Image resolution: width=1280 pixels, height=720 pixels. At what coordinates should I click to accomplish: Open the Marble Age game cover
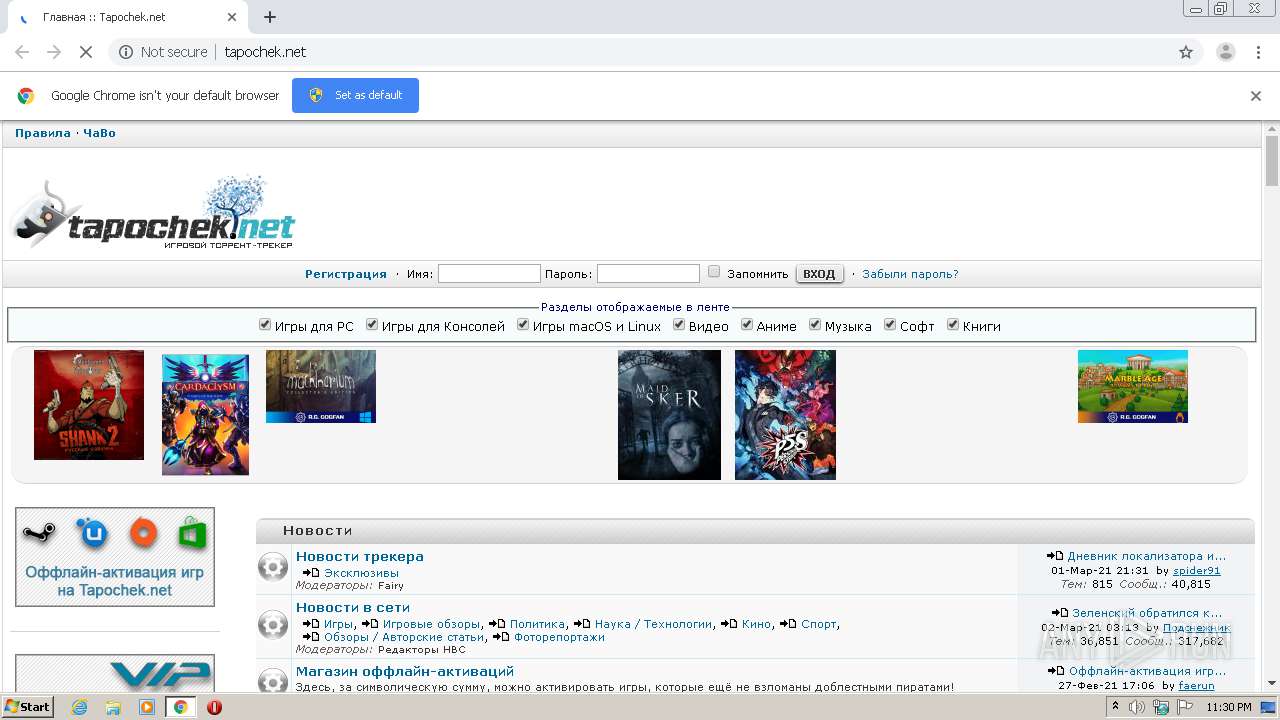(1133, 387)
